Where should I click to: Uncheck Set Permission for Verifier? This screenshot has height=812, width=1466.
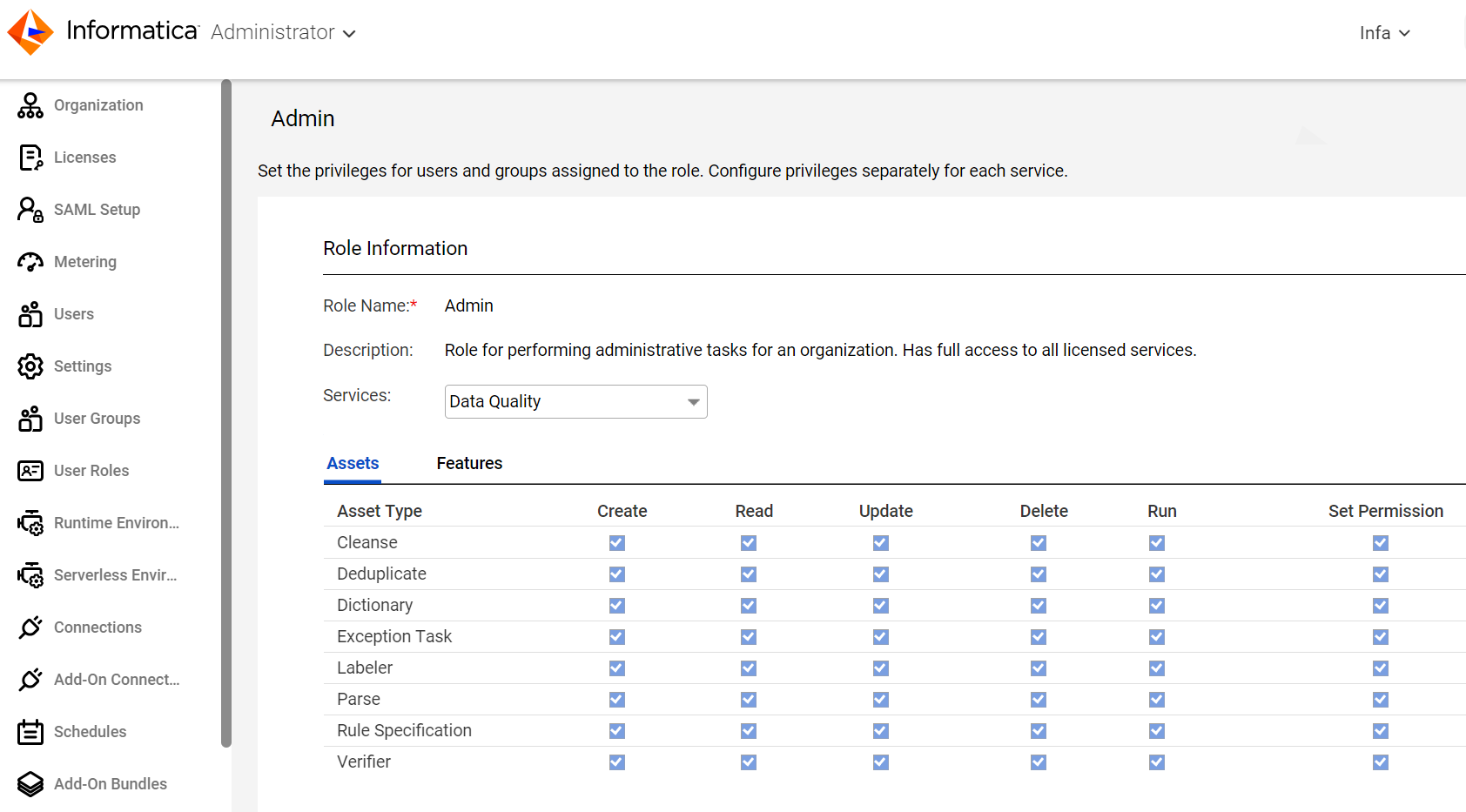pyautogui.click(x=1381, y=762)
